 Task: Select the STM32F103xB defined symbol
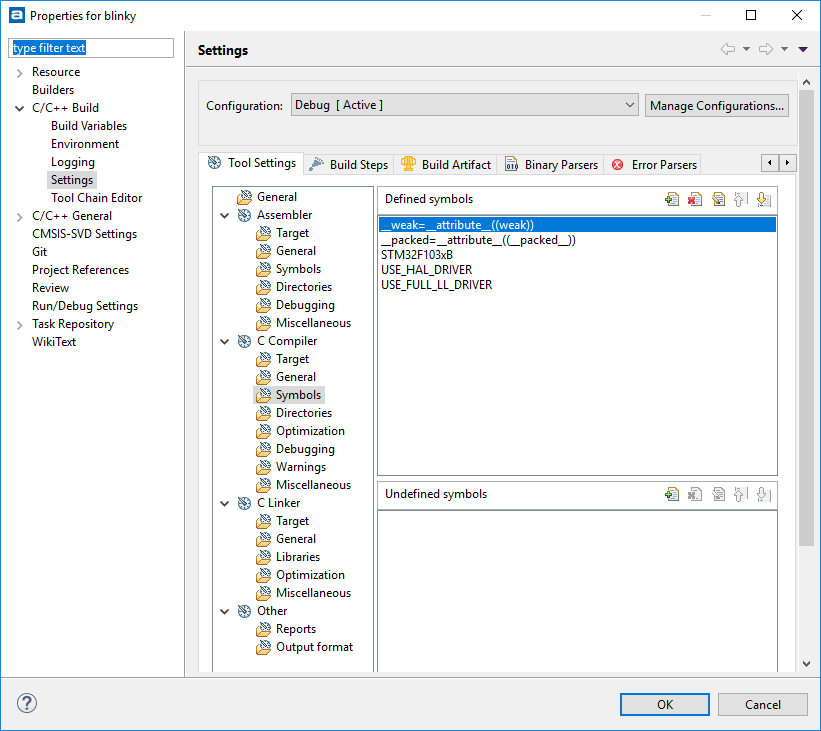417,255
